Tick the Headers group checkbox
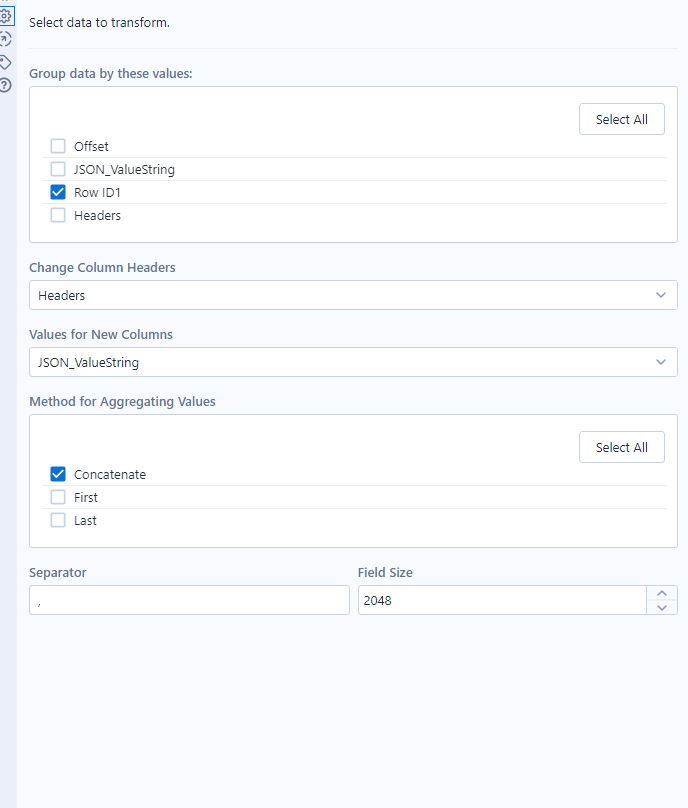Screen dimensions: 688x808 (x=58, y=215)
